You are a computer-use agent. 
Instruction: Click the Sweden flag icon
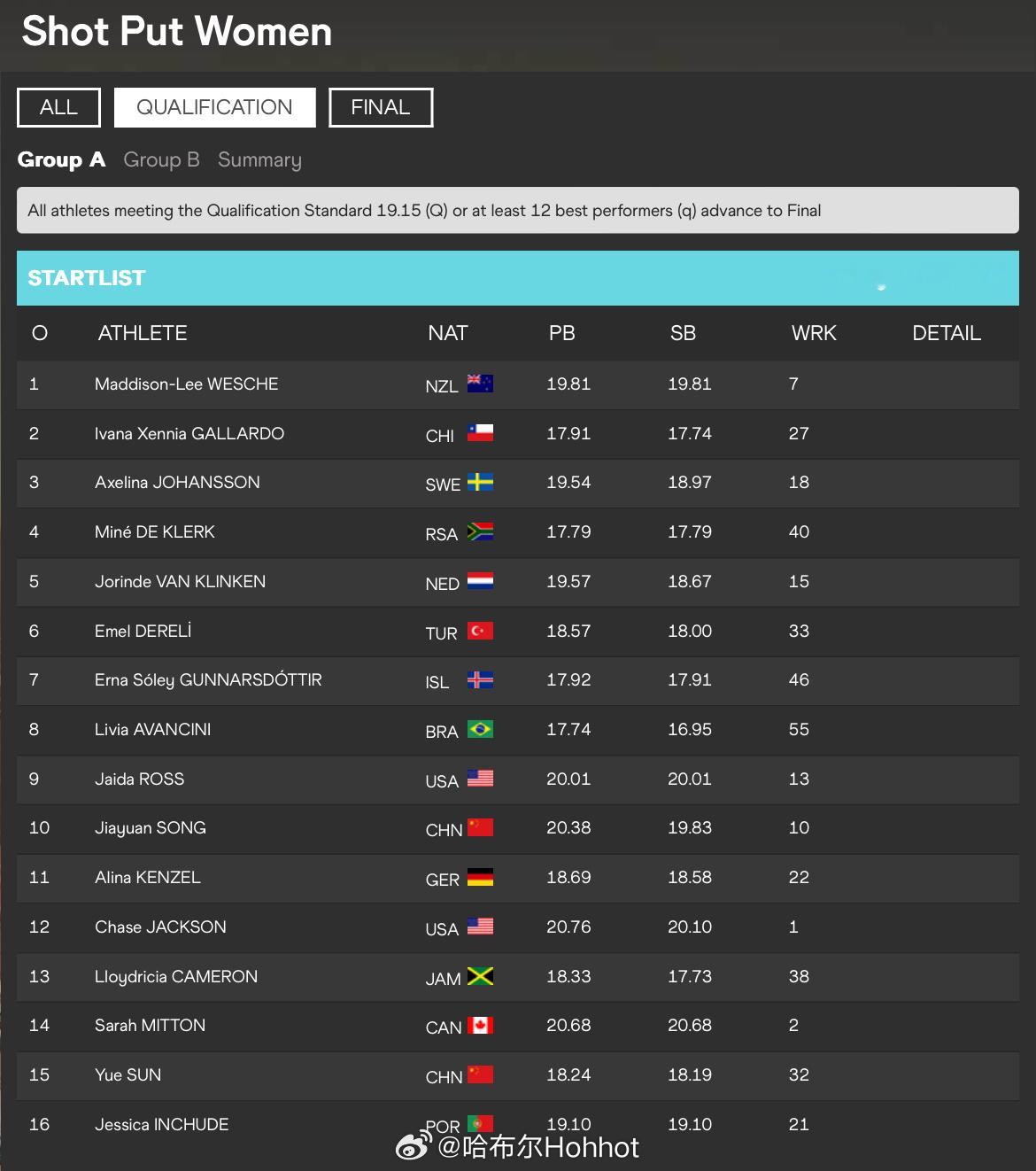click(x=480, y=483)
